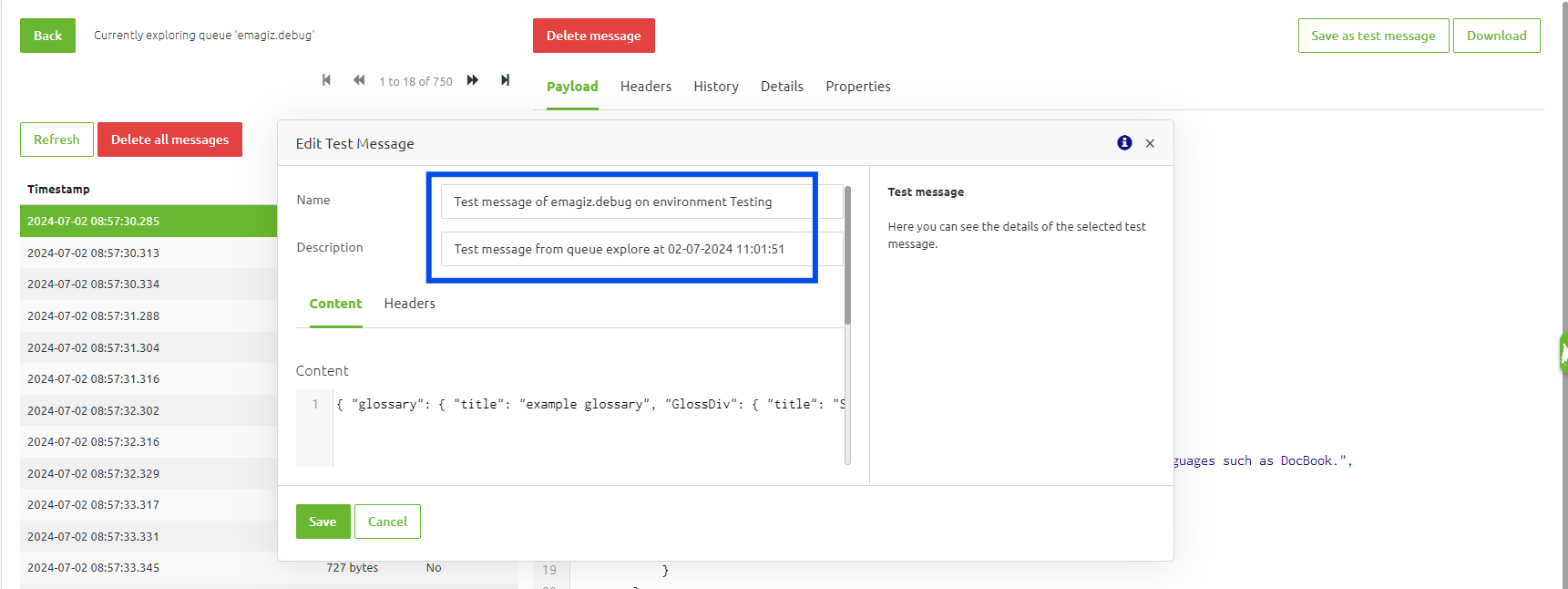Download the selected message
This screenshot has width=1568, height=589.
[1496, 36]
